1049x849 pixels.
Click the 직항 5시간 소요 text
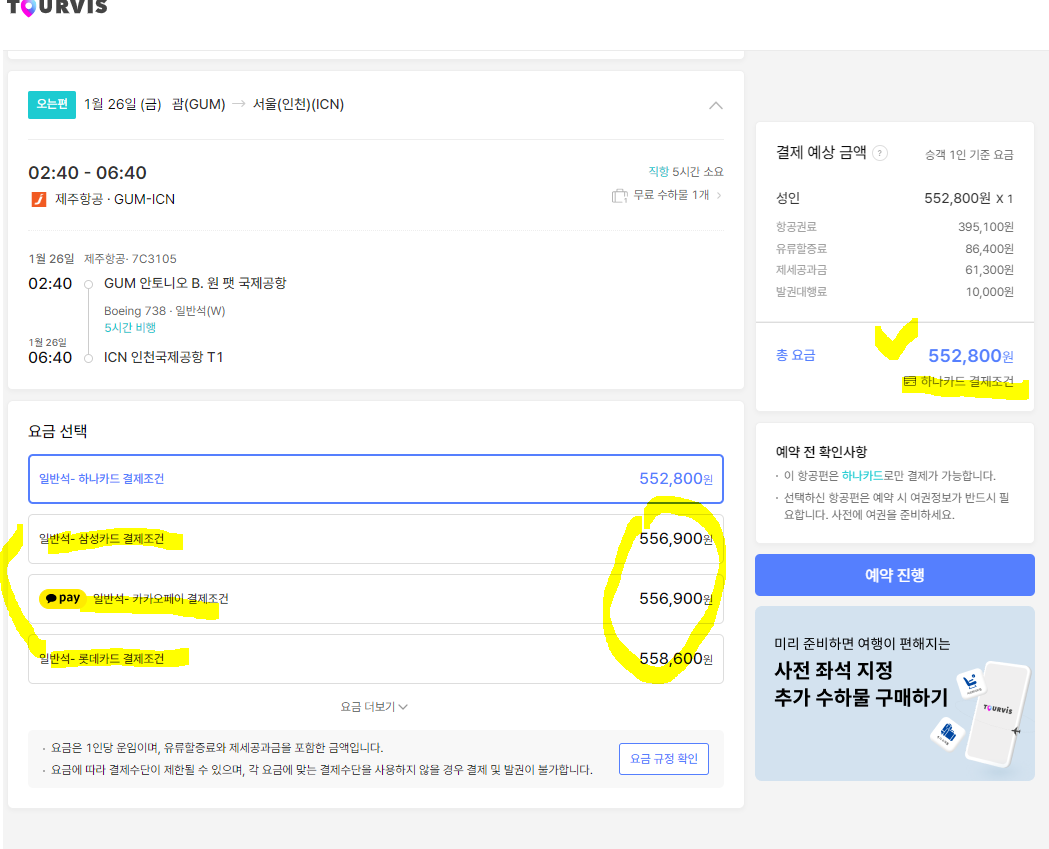(686, 172)
